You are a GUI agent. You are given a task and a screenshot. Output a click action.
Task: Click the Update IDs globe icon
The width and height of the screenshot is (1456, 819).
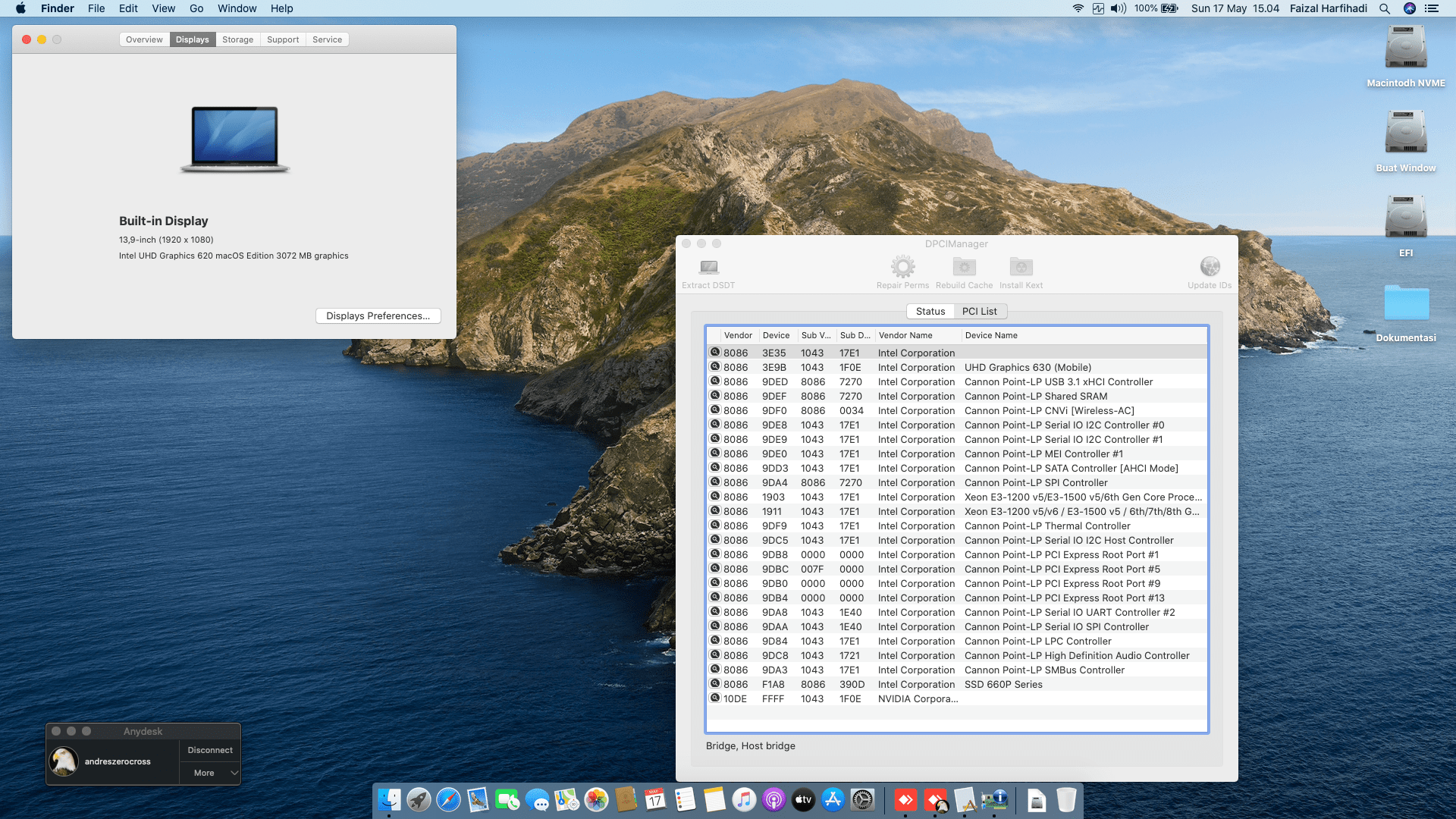click(1210, 267)
